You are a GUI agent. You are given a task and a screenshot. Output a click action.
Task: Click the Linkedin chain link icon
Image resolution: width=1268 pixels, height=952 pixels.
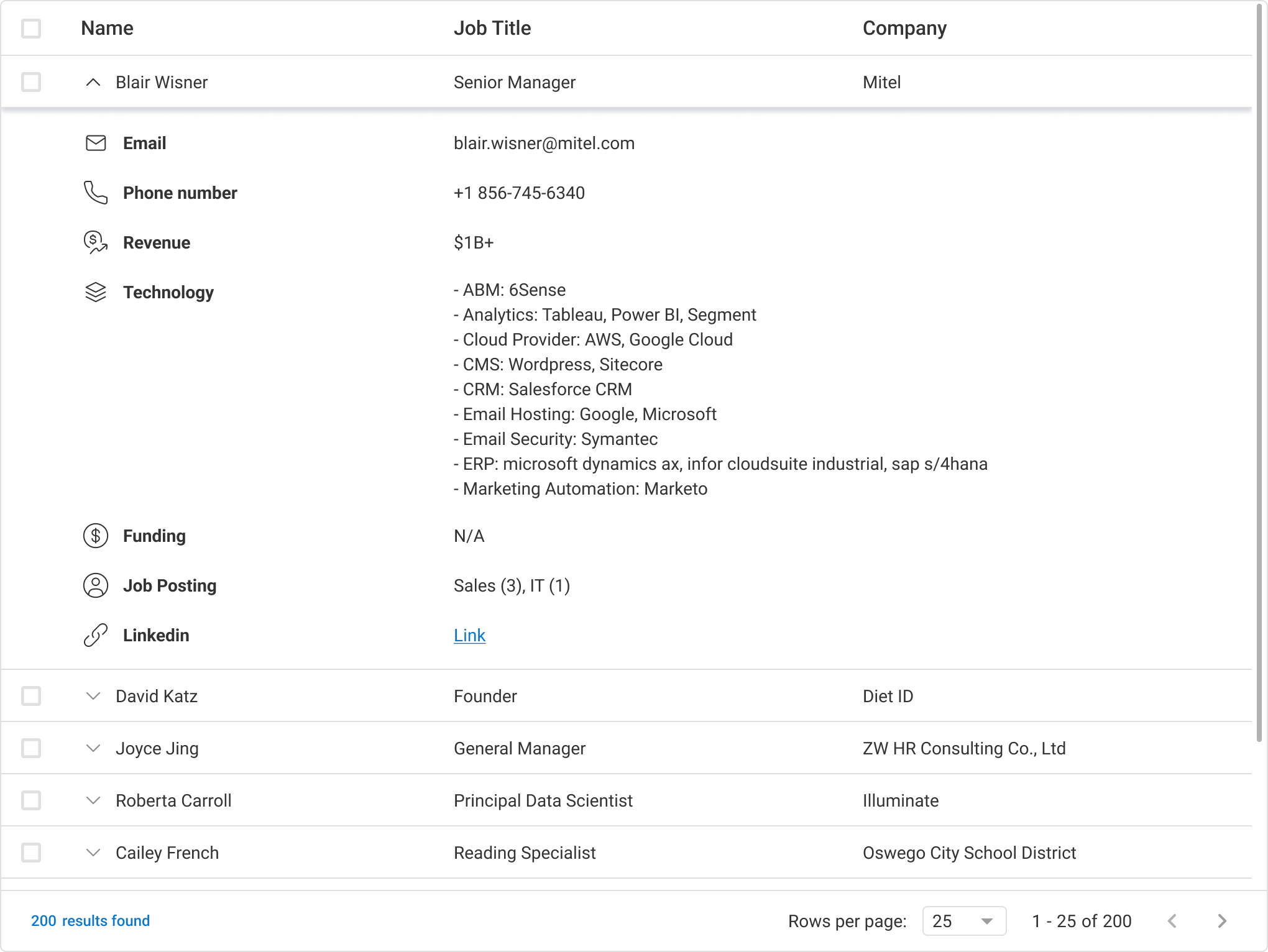(x=96, y=635)
